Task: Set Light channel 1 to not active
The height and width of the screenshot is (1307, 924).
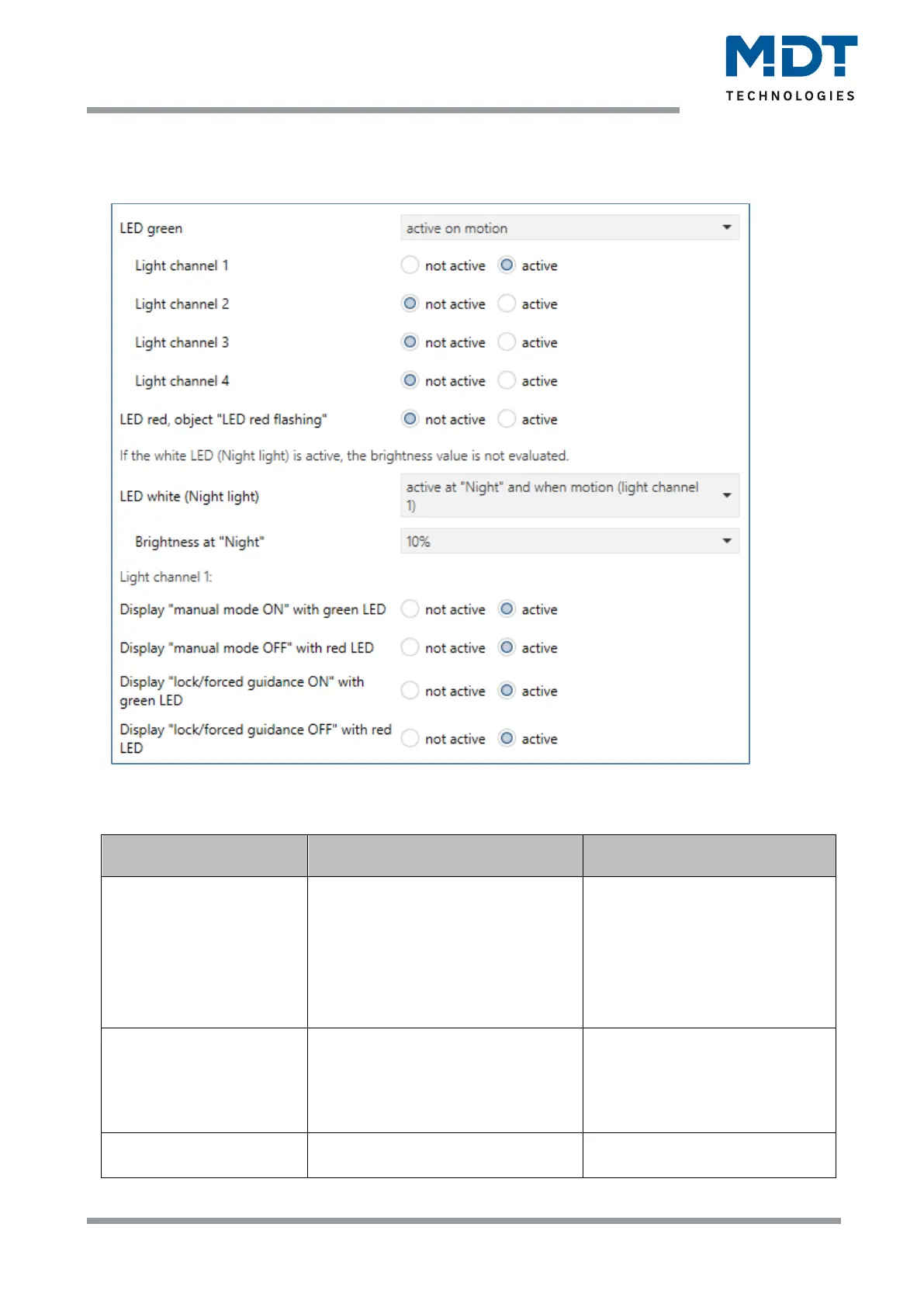Action: pos(410,265)
